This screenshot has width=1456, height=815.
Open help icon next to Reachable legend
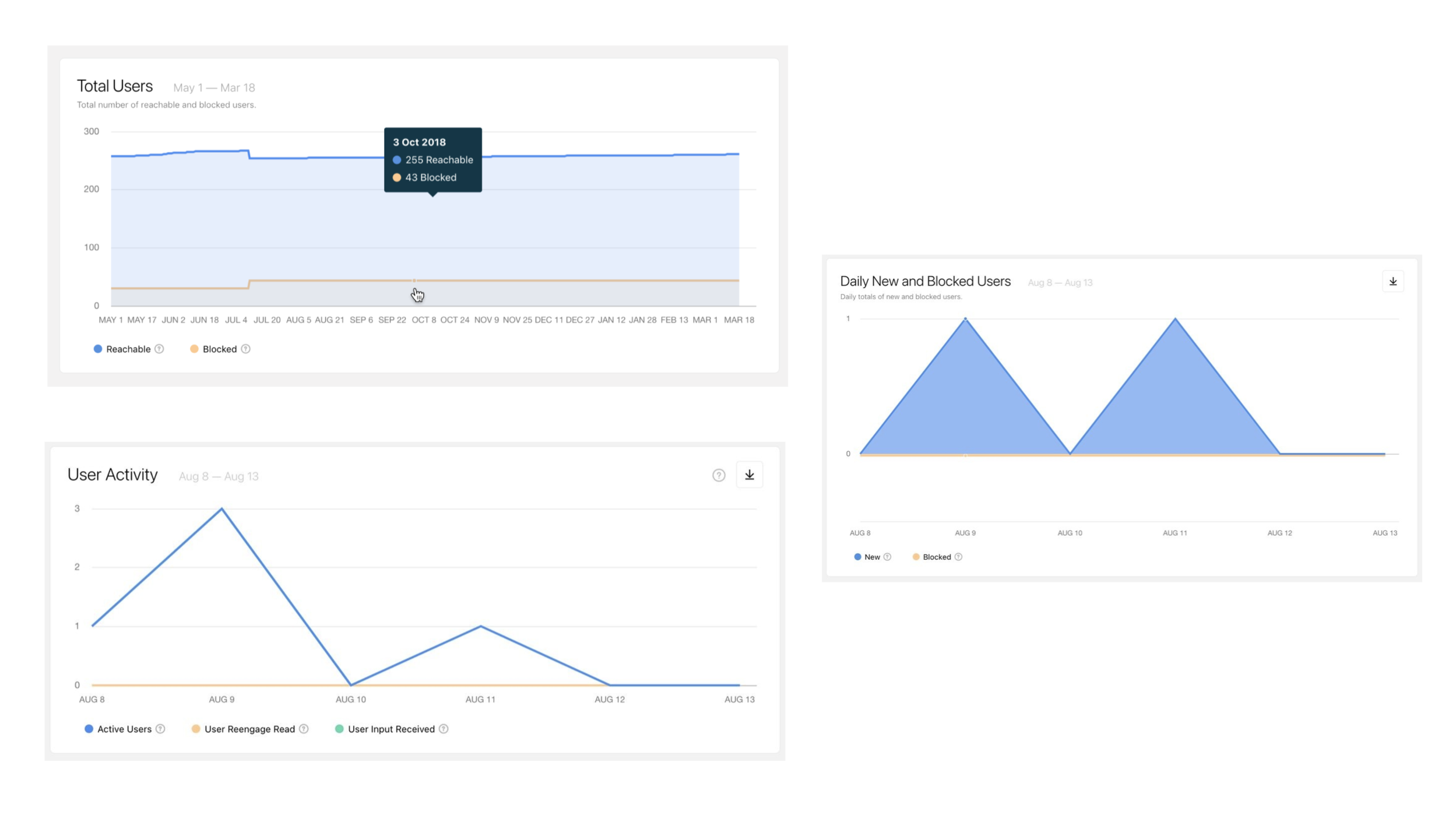[159, 349]
